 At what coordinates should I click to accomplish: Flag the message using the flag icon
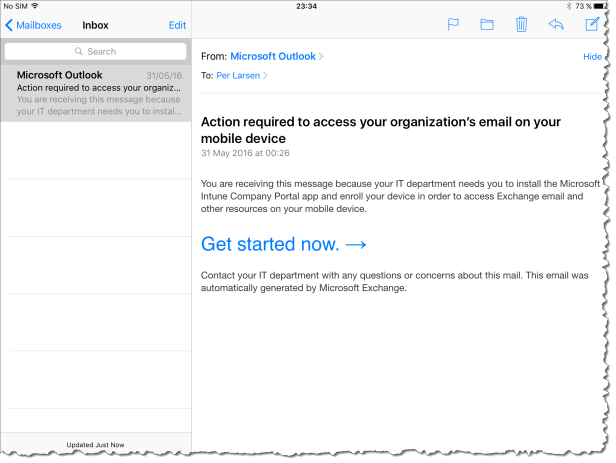coord(453,25)
